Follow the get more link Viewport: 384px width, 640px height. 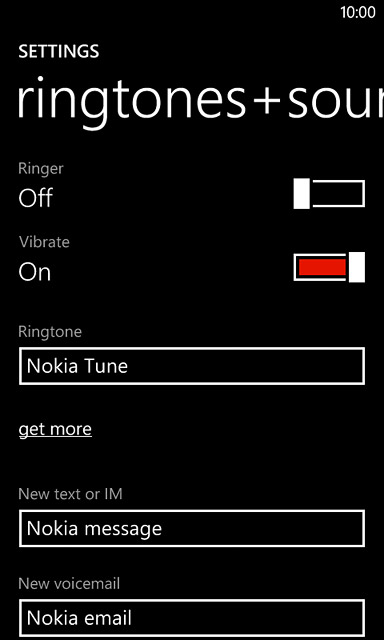(x=55, y=429)
